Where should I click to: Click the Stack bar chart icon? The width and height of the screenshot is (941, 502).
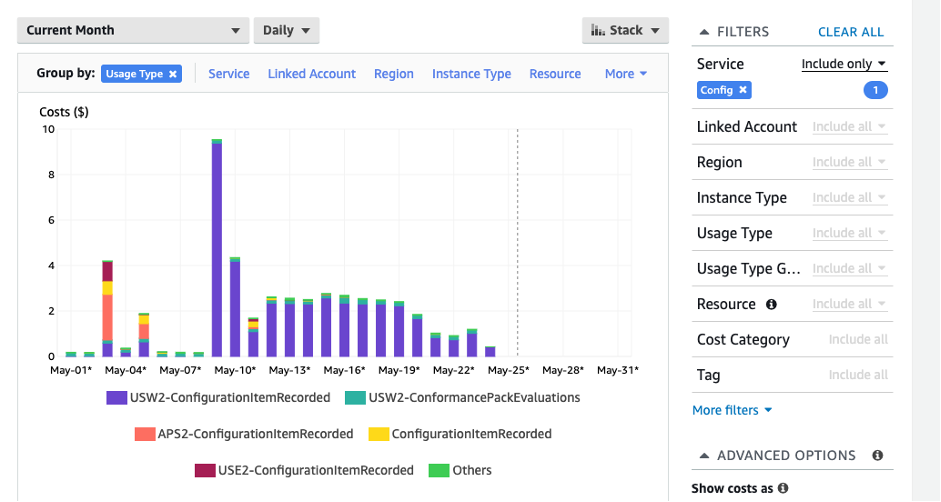coord(598,30)
